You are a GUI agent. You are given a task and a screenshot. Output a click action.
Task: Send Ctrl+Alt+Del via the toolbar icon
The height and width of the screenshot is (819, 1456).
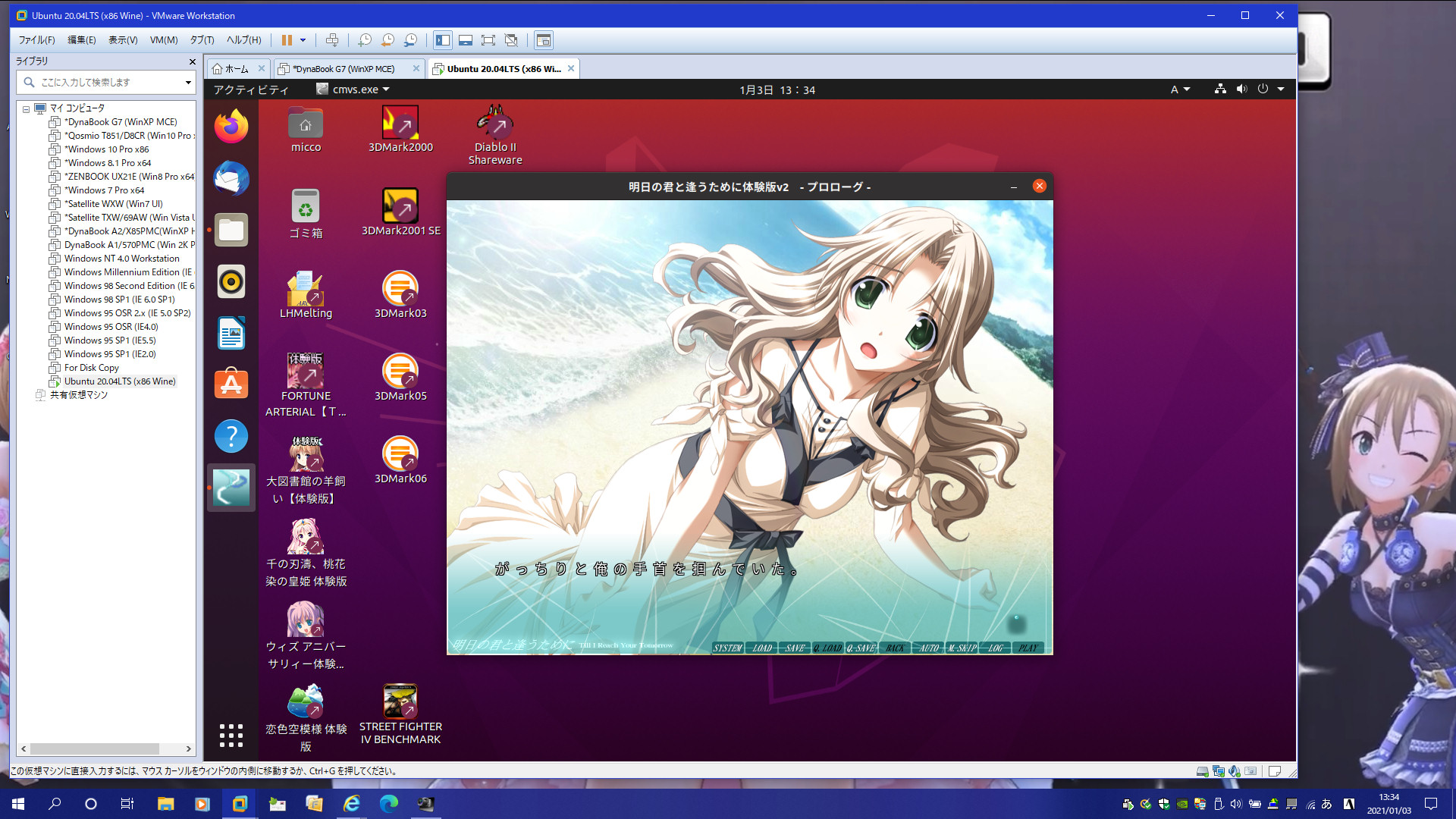(x=331, y=40)
